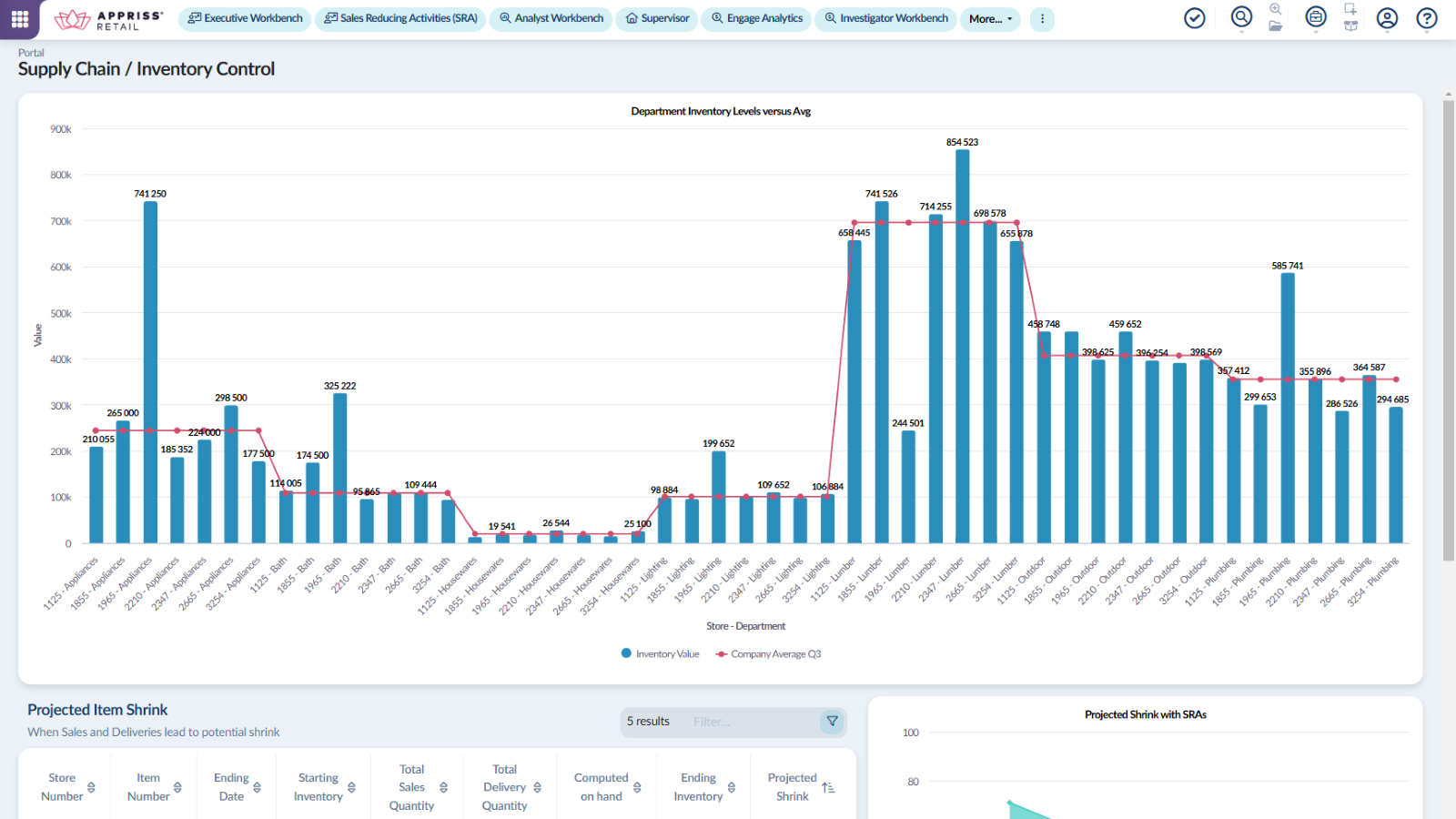Click the filter funnel icon
The height and width of the screenshot is (819, 1456).
point(832,722)
